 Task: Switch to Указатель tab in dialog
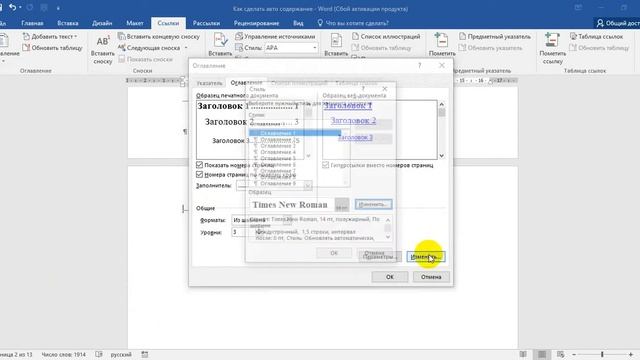209,83
